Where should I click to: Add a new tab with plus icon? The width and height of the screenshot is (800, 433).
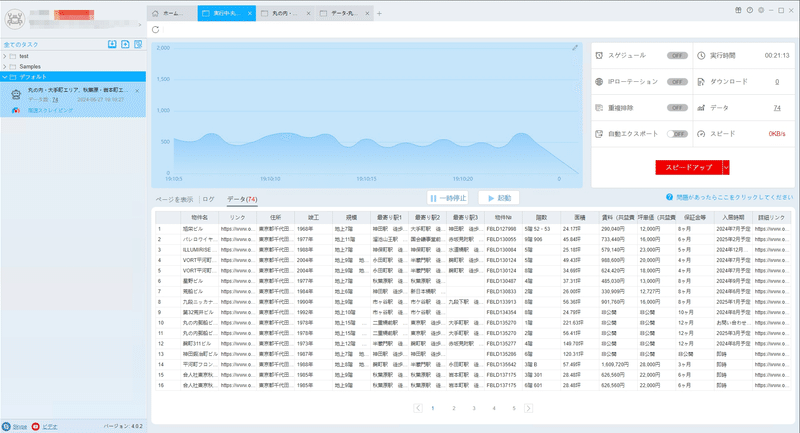(379, 14)
